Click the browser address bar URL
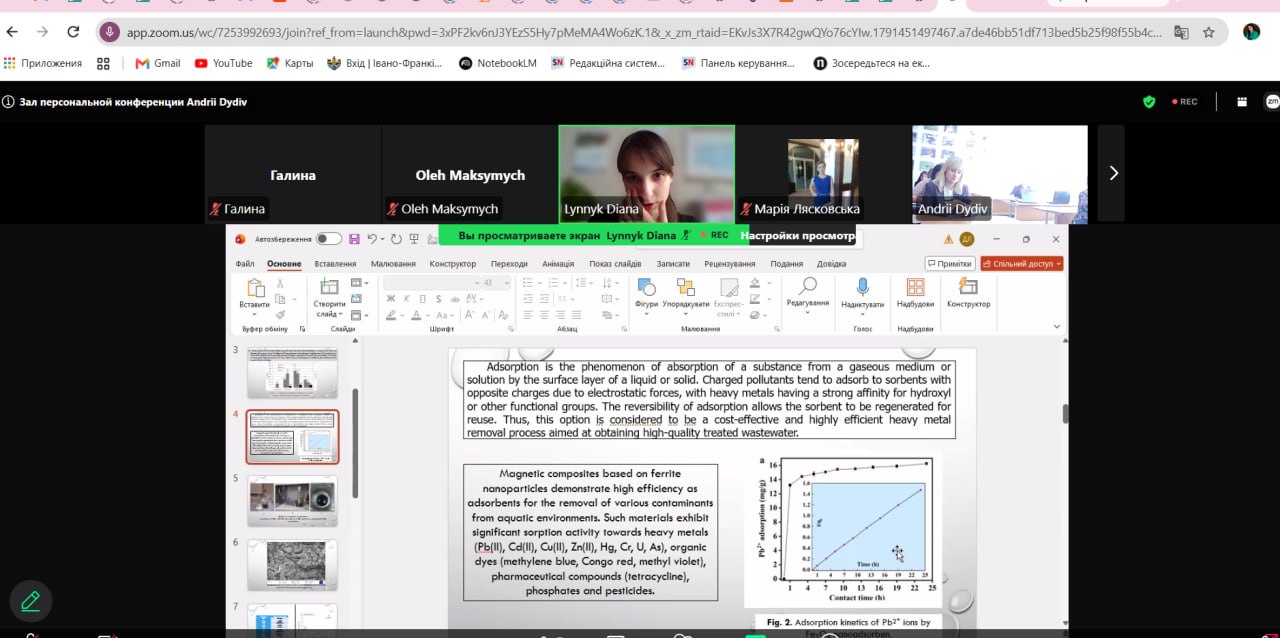 click(x=644, y=32)
